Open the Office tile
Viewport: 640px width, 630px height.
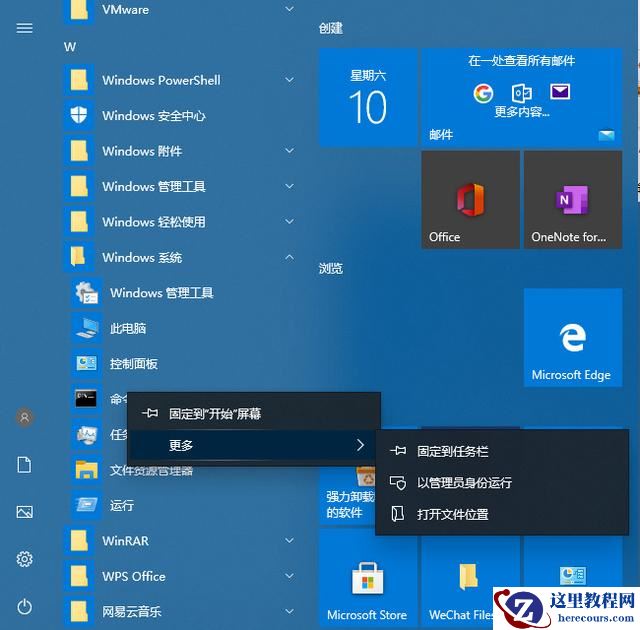click(x=471, y=200)
